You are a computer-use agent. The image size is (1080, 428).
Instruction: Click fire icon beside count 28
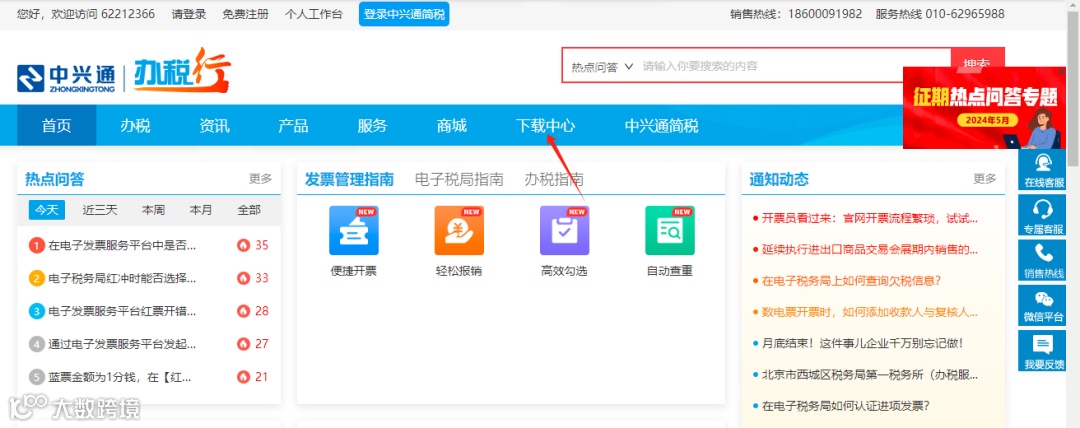(243, 311)
